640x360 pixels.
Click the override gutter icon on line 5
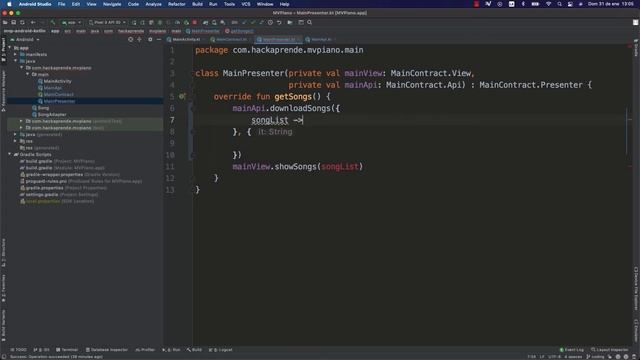182,96
